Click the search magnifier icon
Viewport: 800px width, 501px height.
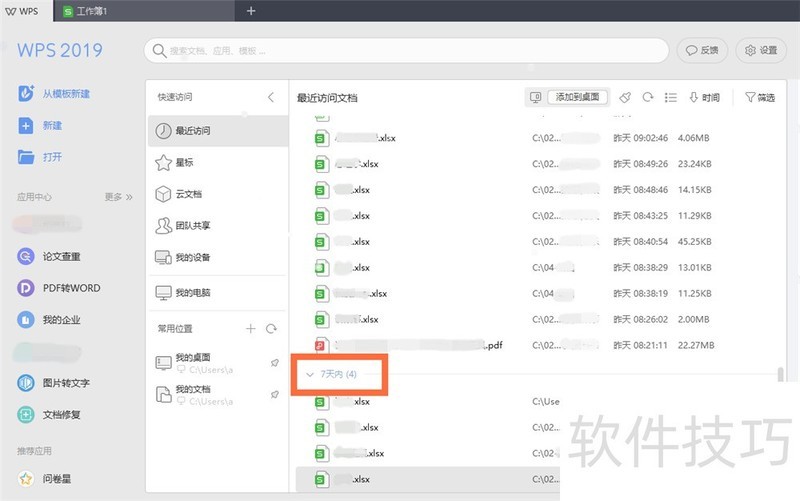(x=159, y=51)
